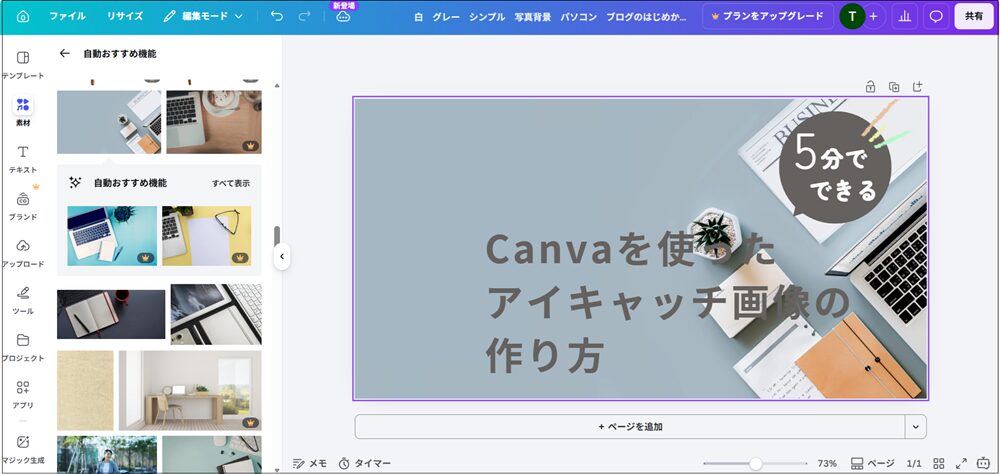This screenshot has height=474, width=1000.
Task: Click the 写真背景 tag in the title
Action: pyautogui.click(x=533, y=17)
